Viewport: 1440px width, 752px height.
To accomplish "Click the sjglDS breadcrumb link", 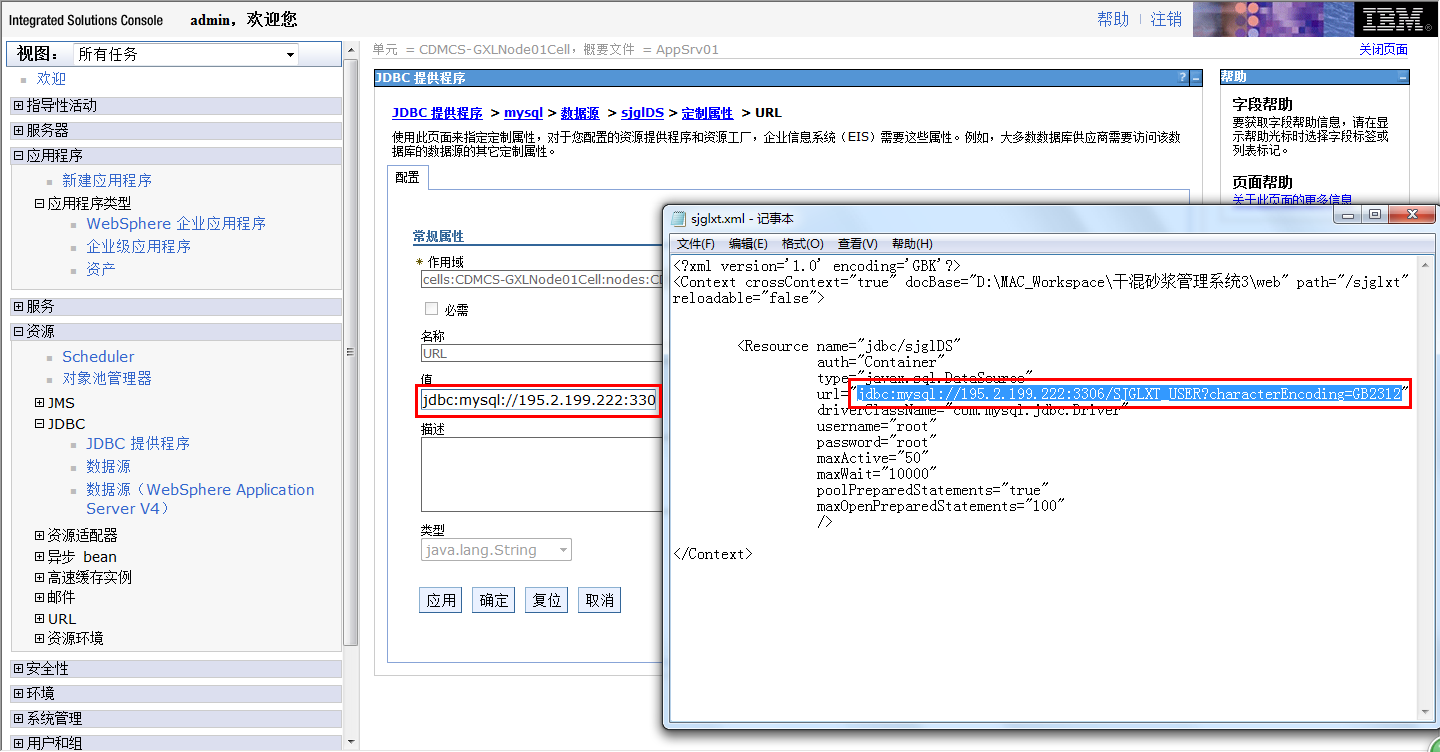I will (643, 113).
